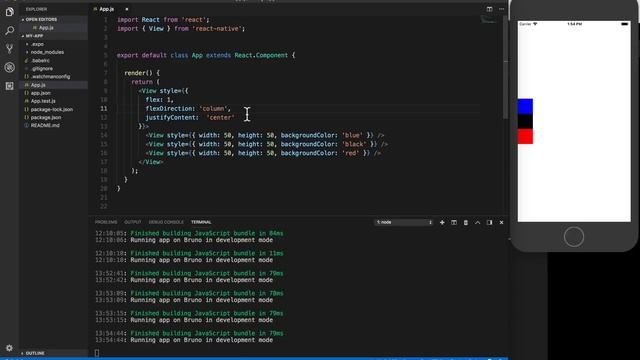Split the editor to the right
The width and height of the screenshot is (640, 360).
click(489, 9)
